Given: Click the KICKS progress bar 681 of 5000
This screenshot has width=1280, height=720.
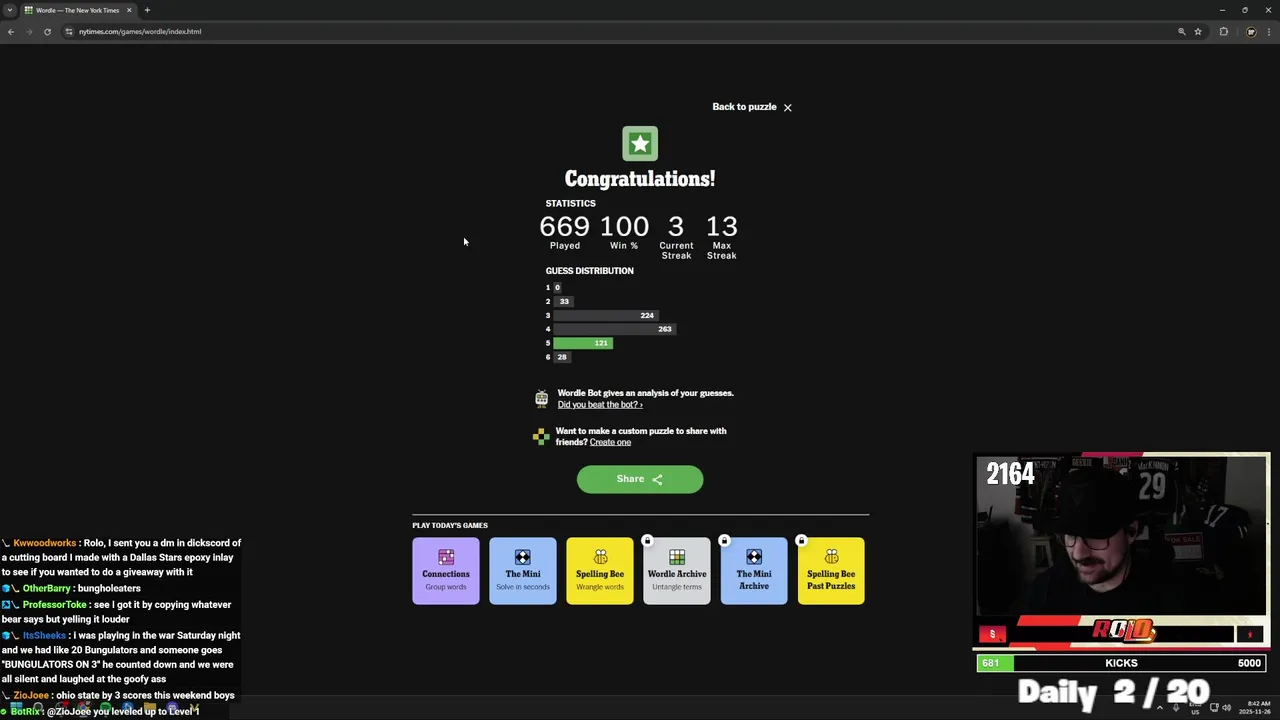Looking at the screenshot, I should click(1121, 663).
